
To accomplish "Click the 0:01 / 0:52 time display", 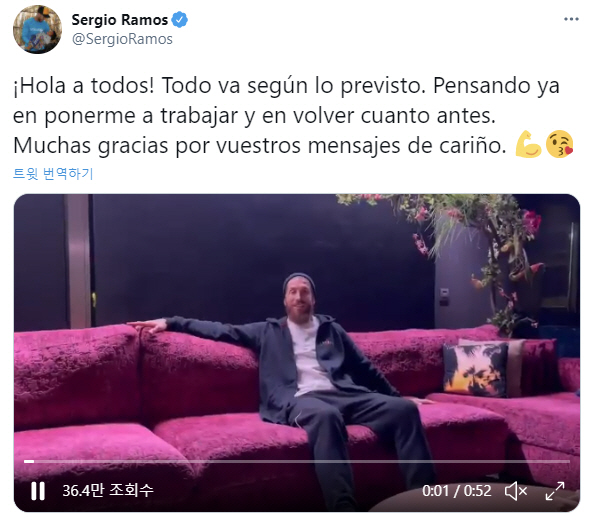I will (456, 491).
